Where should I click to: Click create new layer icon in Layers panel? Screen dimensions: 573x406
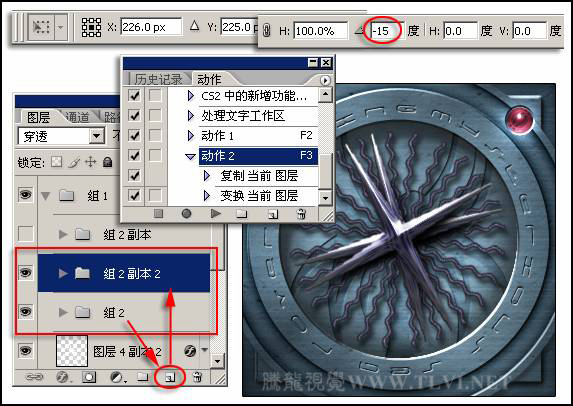[170, 377]
